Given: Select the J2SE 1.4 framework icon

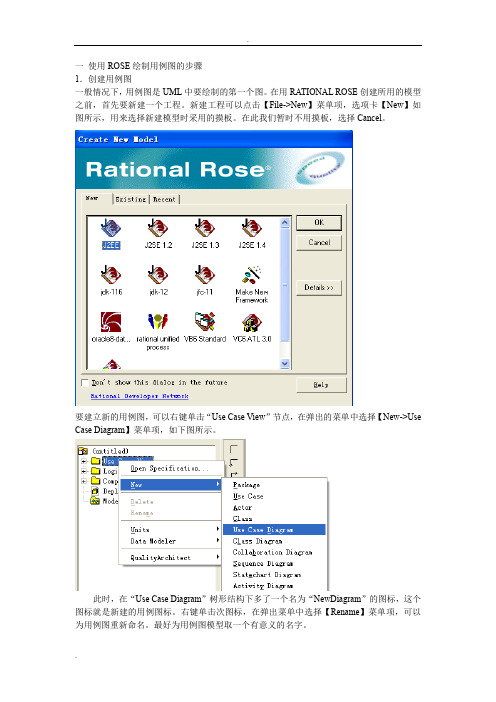Looking at the screenshot, I should pos(252,228).
